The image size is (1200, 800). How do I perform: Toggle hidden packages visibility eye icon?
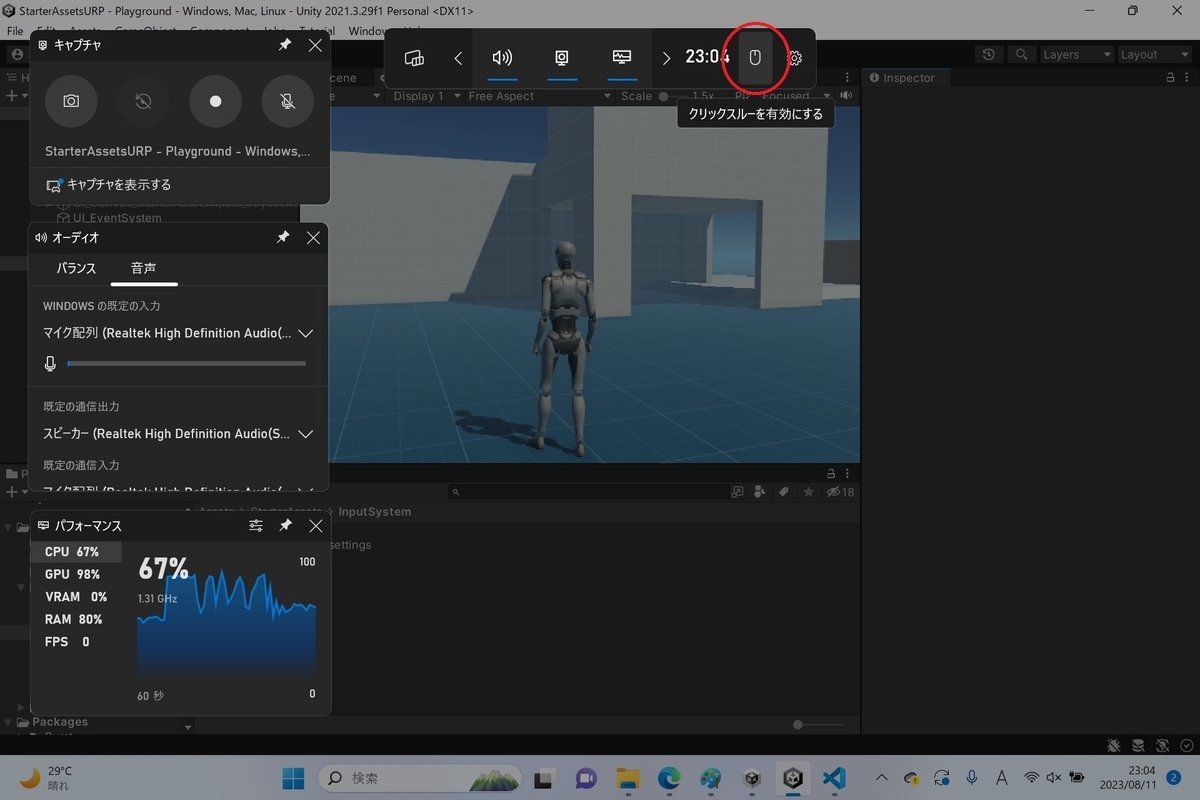tap(840, 492)
